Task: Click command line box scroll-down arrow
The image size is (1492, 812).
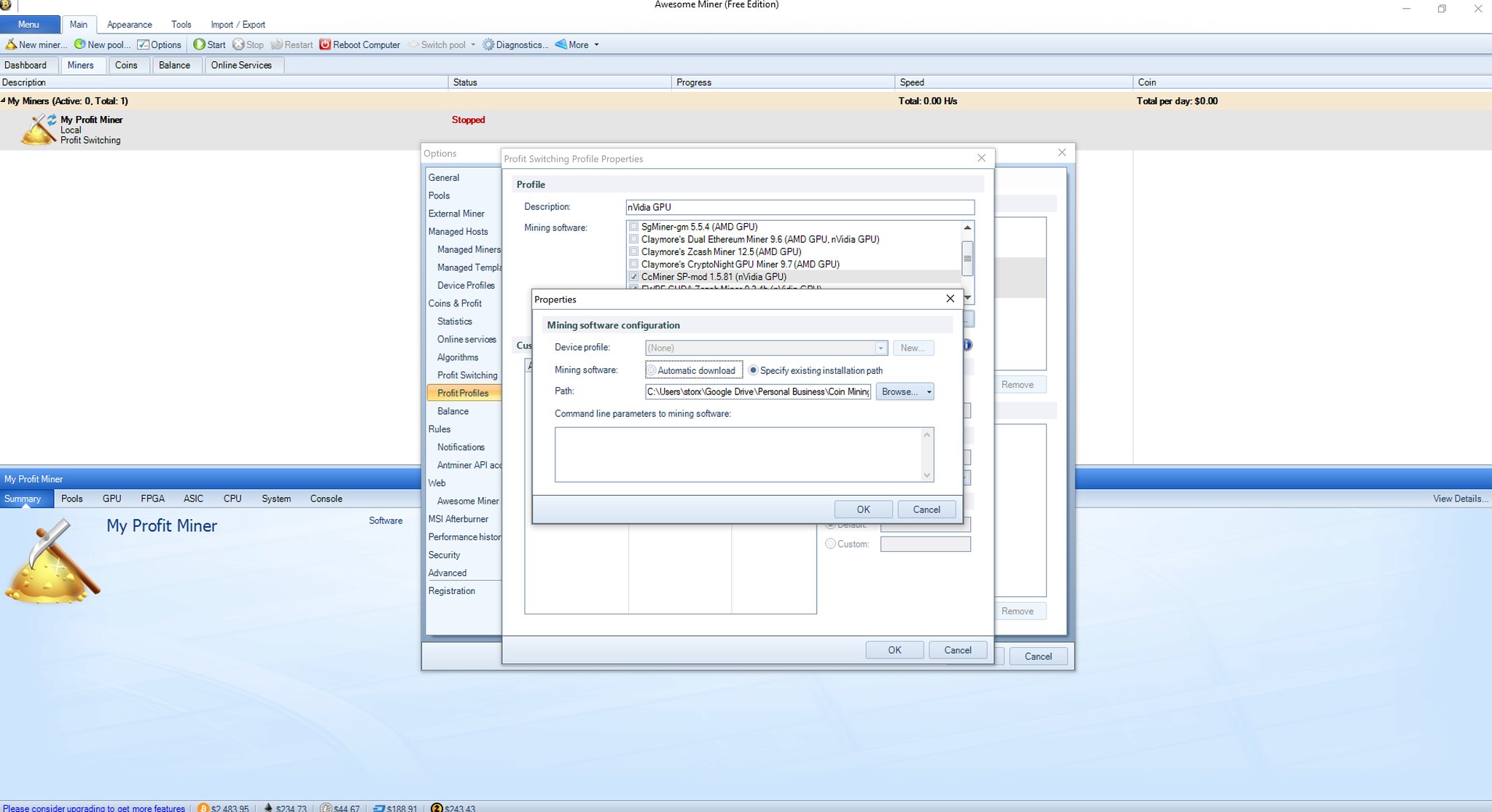Action: (927, 475)
